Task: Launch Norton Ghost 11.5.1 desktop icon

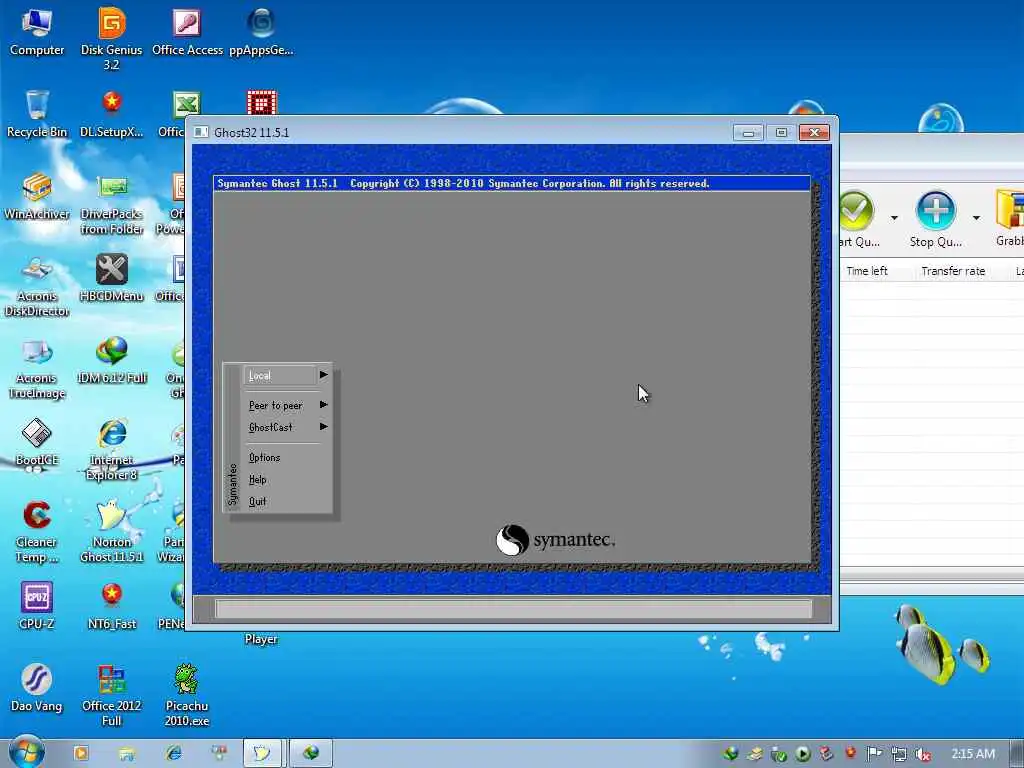Action: pyautogui.click(x=112, y=532)
